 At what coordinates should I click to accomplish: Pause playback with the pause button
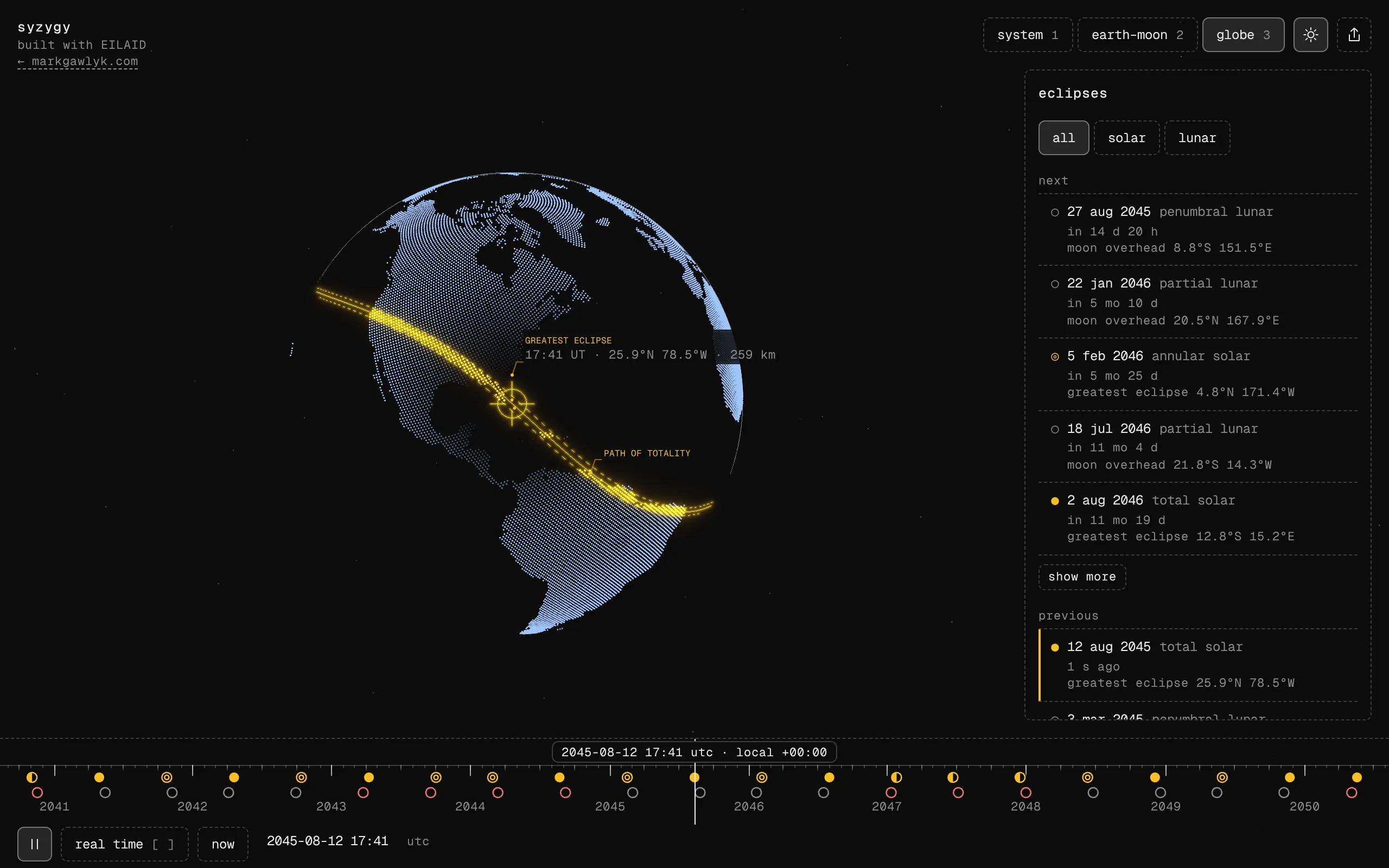(34, 844)
